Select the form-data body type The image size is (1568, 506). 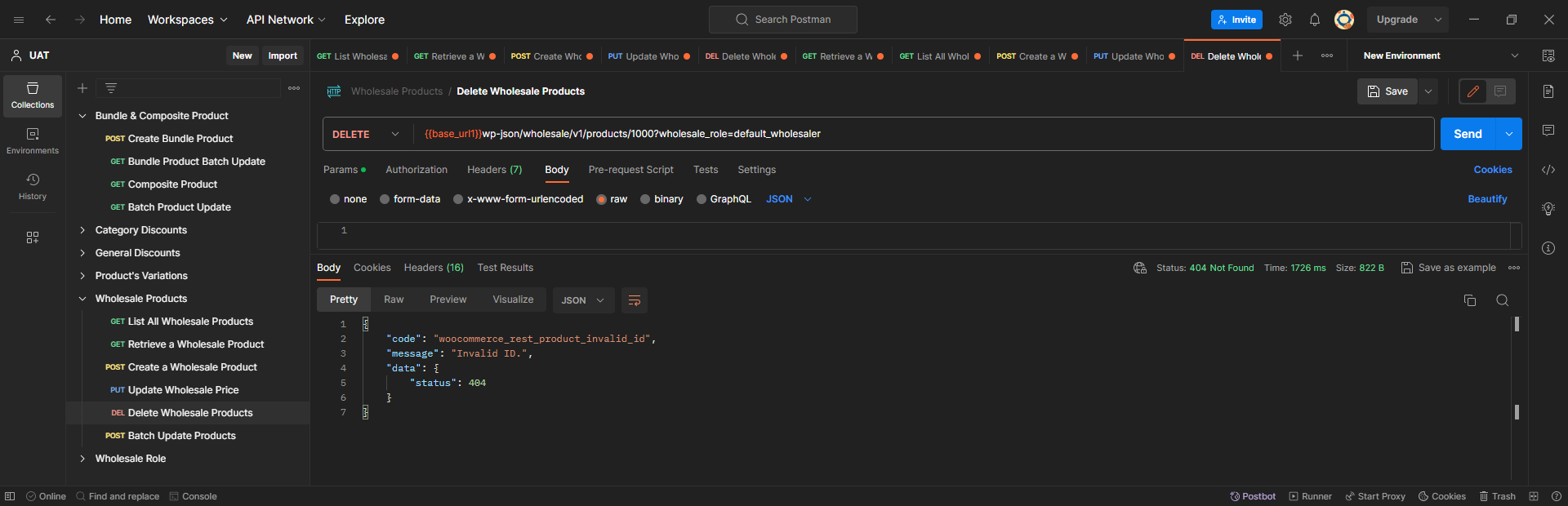click(410, 199)
